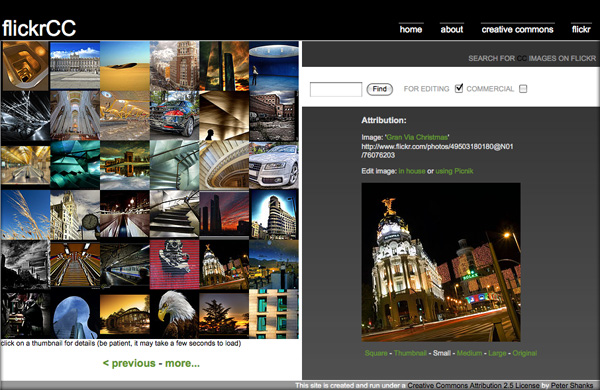Load more... thumbnails
This screenshot has height=390, width=600.
[x=182, y=363]
